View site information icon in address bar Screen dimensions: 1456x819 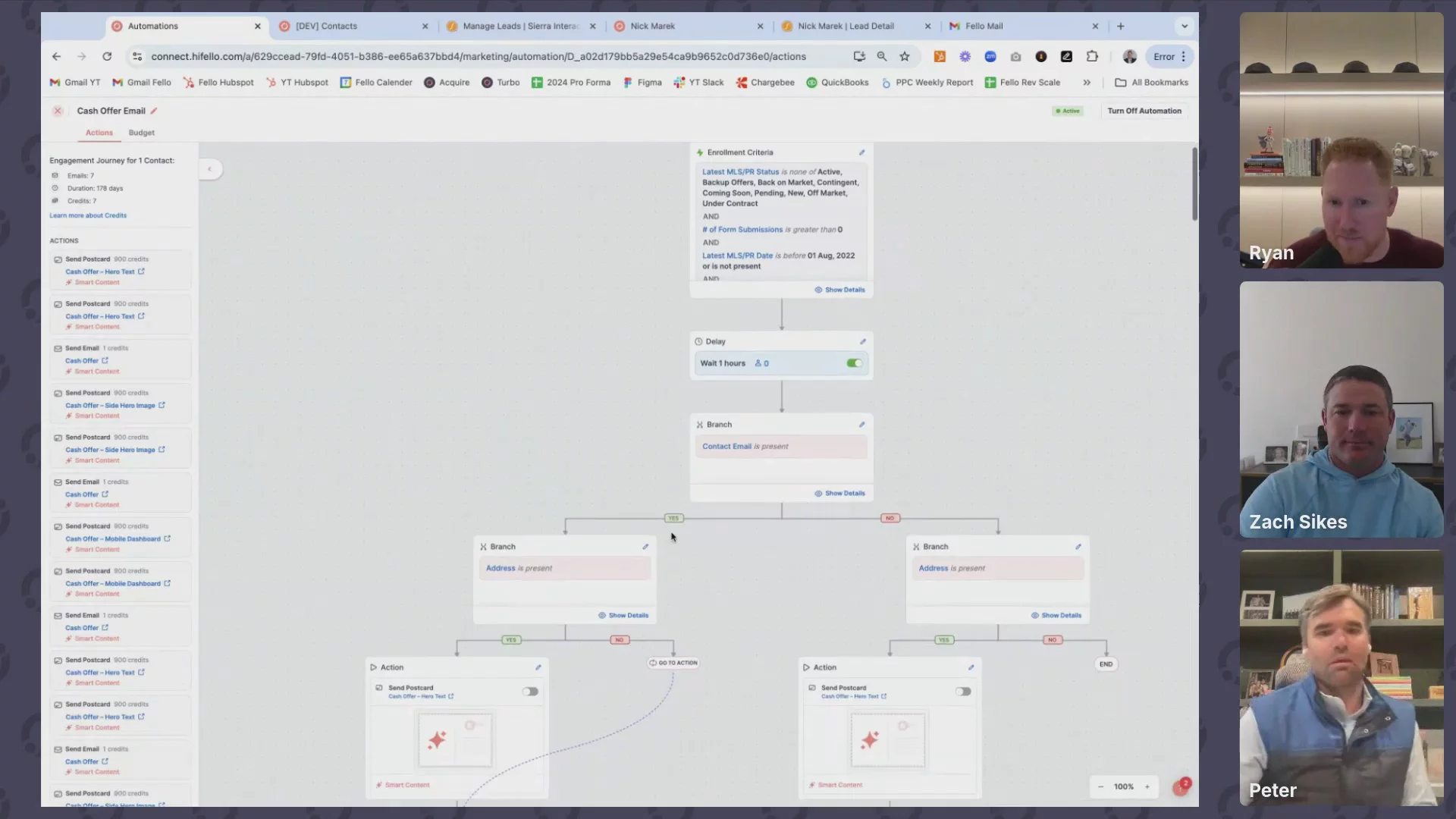[137, 56]
